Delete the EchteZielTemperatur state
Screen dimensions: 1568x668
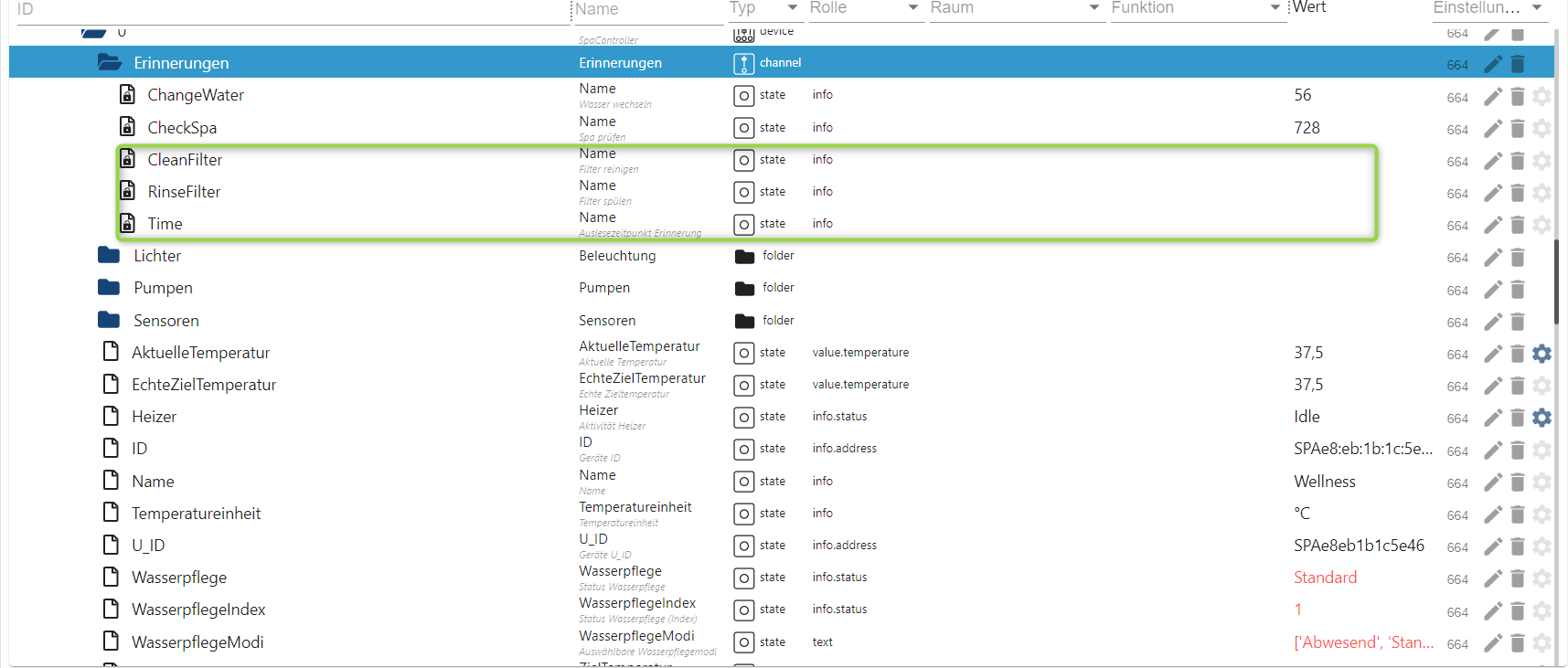coord(1518,386)
